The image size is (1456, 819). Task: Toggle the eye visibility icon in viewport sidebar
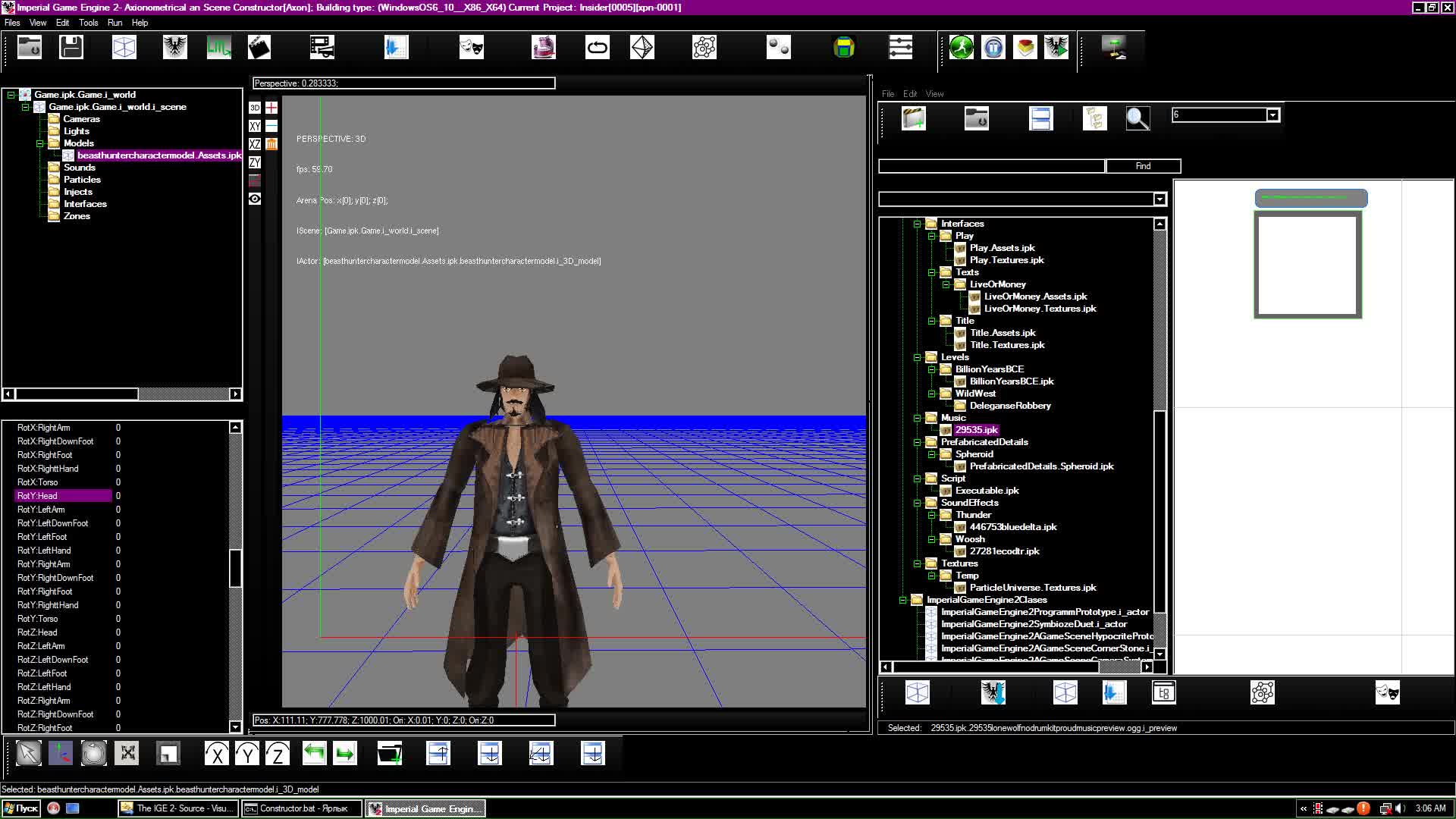click(255, 199)
